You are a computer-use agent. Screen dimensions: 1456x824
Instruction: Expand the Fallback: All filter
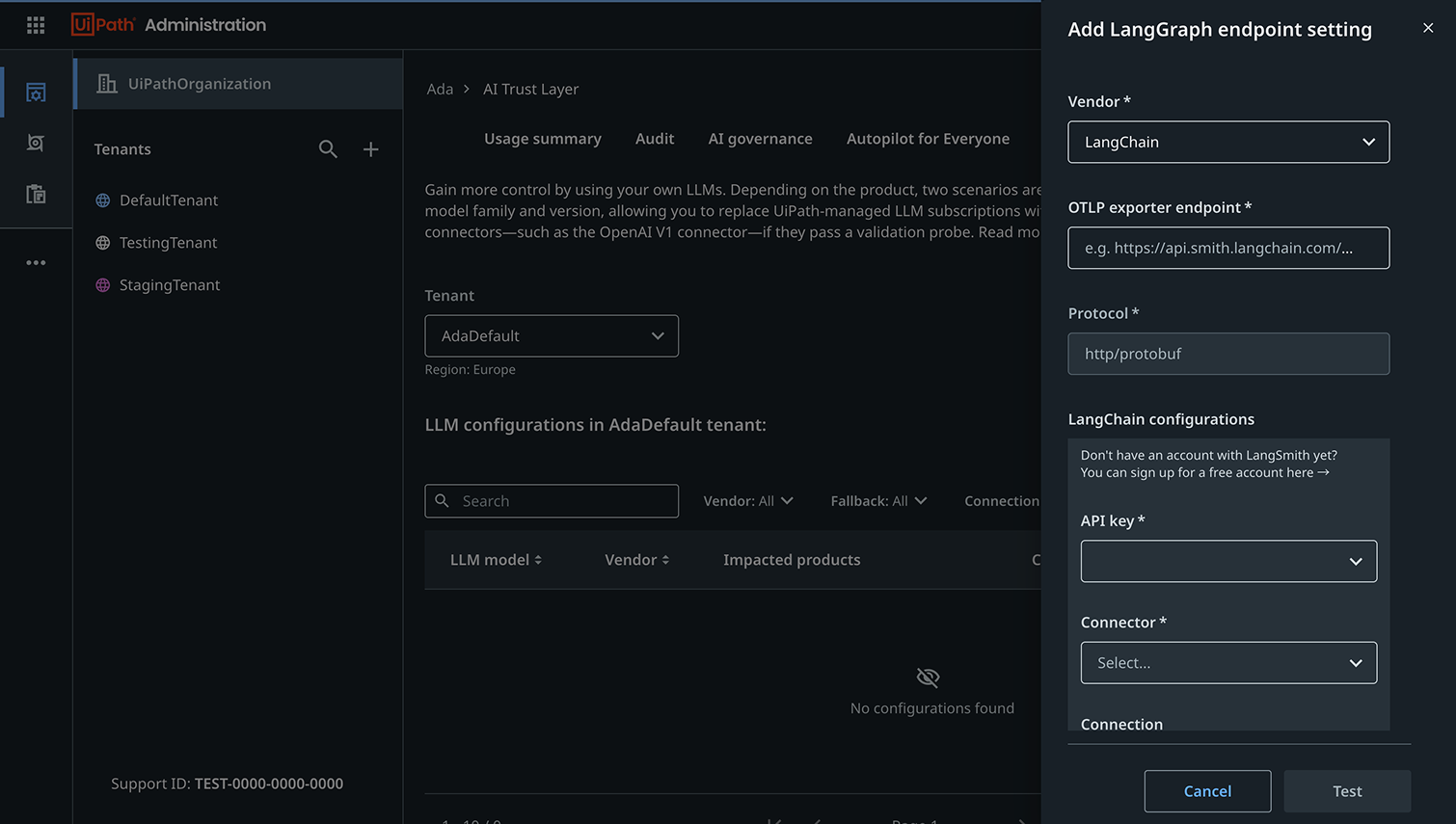[878, 501]
